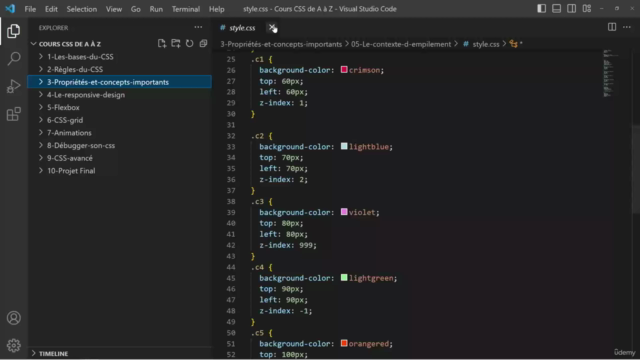Click 'z-index: -1;' declaration
Viewport: 640px width, 360px height.
pos(286,311)
